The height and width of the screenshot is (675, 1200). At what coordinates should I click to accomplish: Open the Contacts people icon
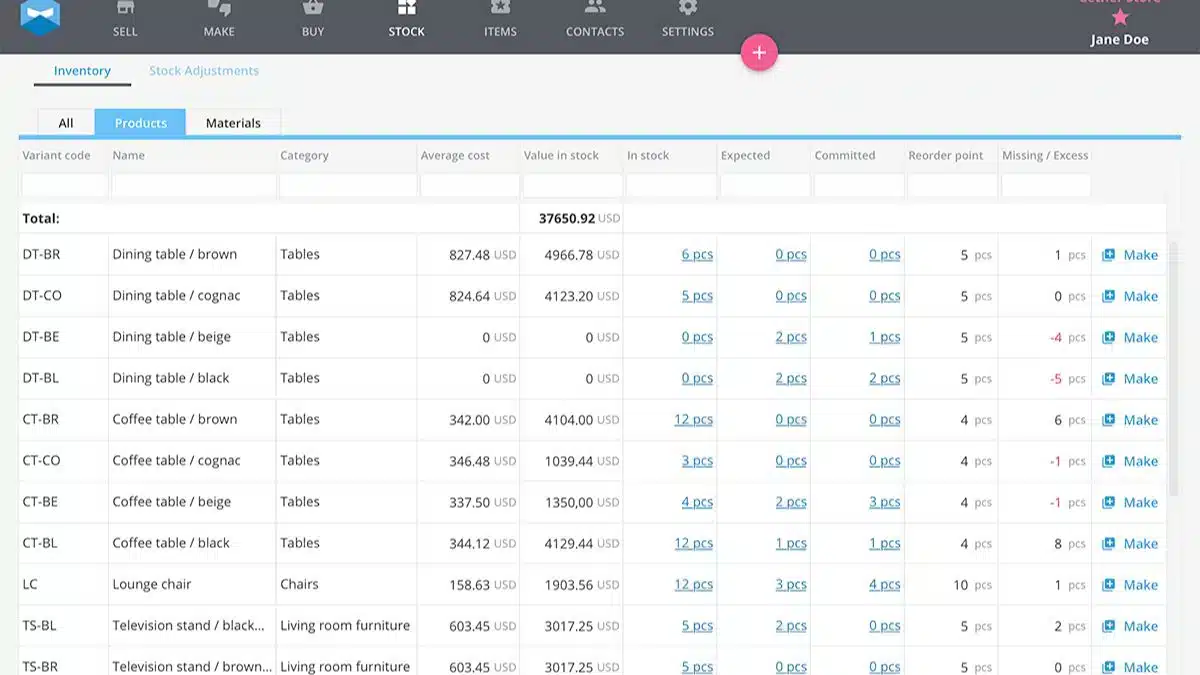[x=595, y=9]
